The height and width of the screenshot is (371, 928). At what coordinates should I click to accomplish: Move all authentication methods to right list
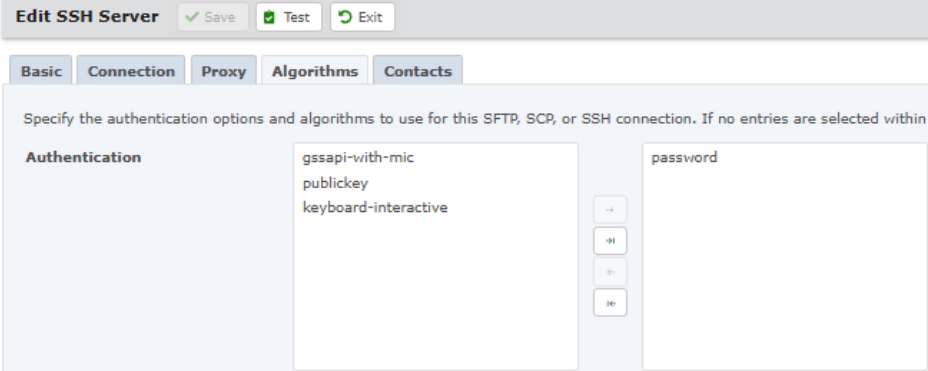610,241
